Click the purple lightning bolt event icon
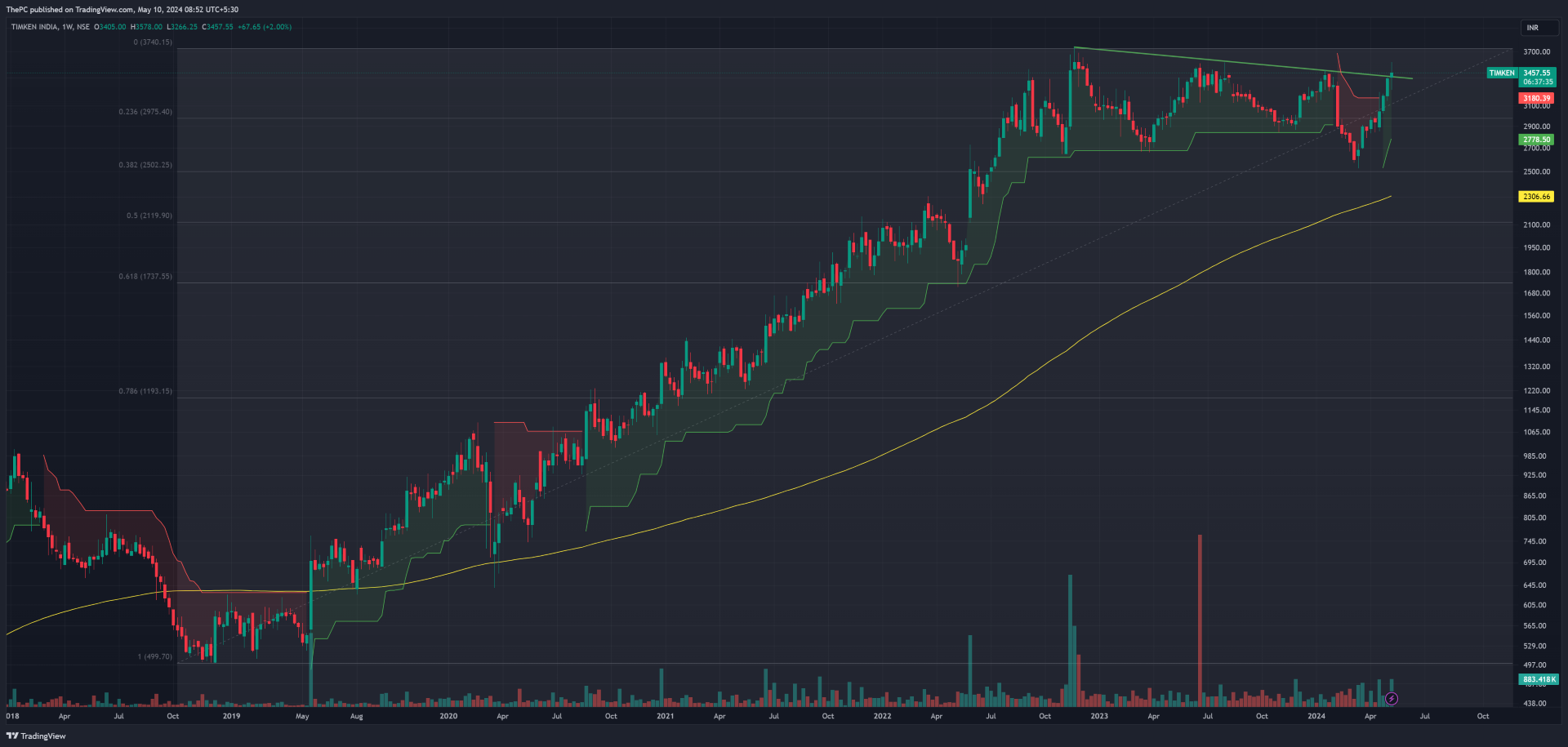The image size is (1568, 747). pos(1392,699)
